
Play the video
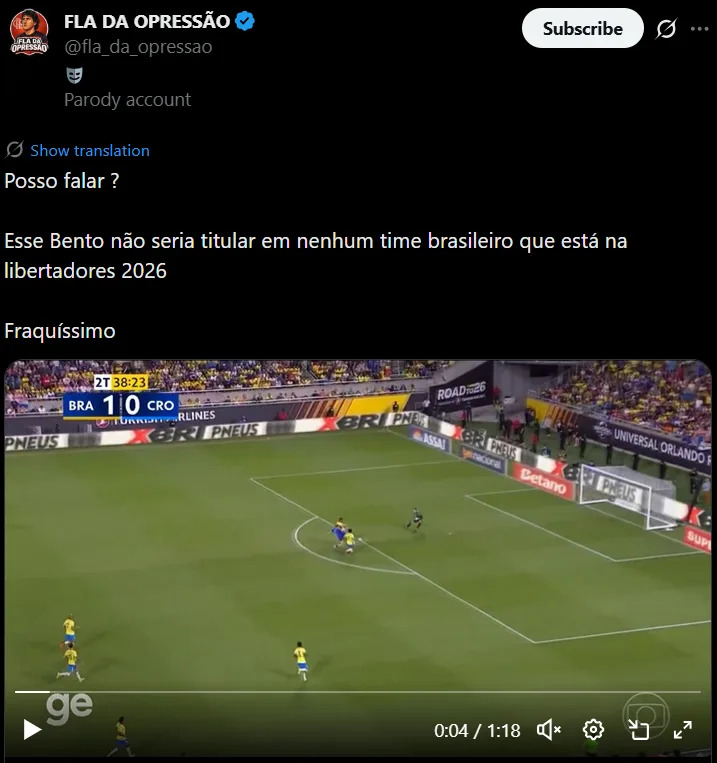pyautogui.click(x=32, y=729)
